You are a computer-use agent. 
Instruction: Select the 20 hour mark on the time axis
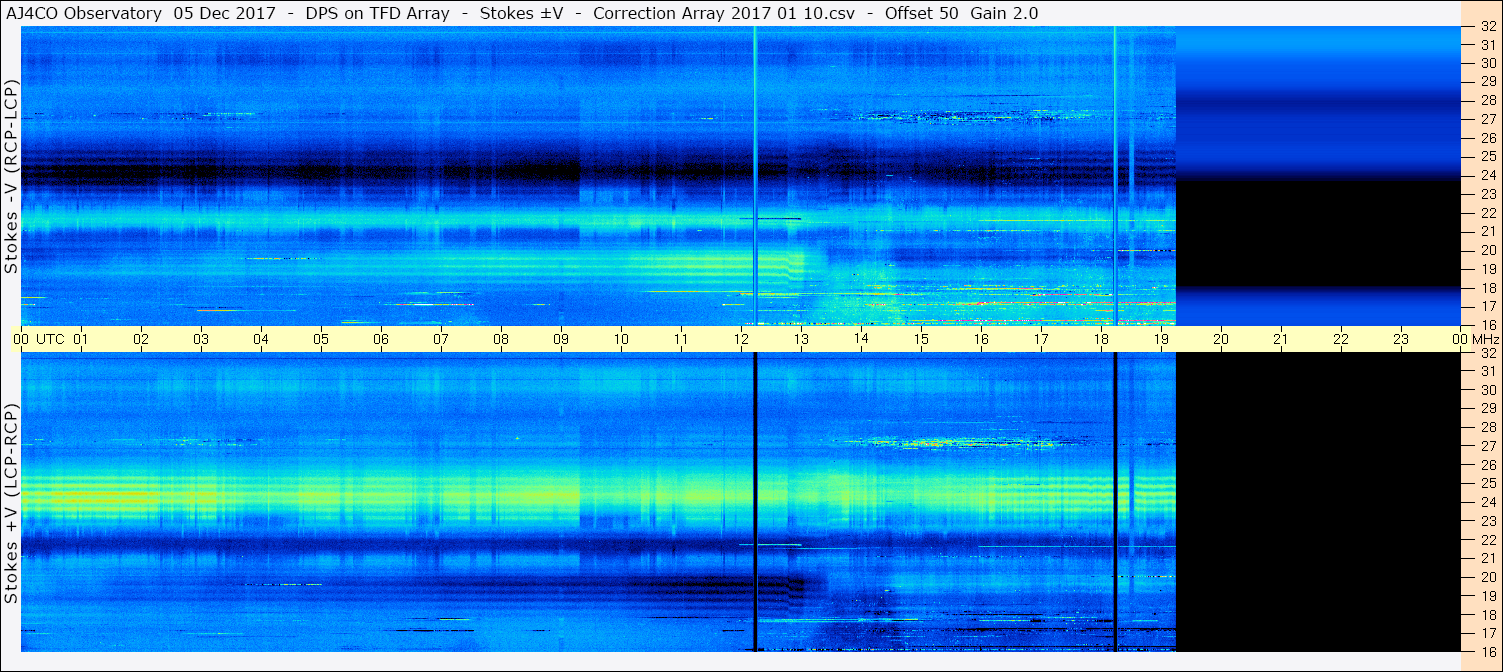click(x=1221, y=339)
